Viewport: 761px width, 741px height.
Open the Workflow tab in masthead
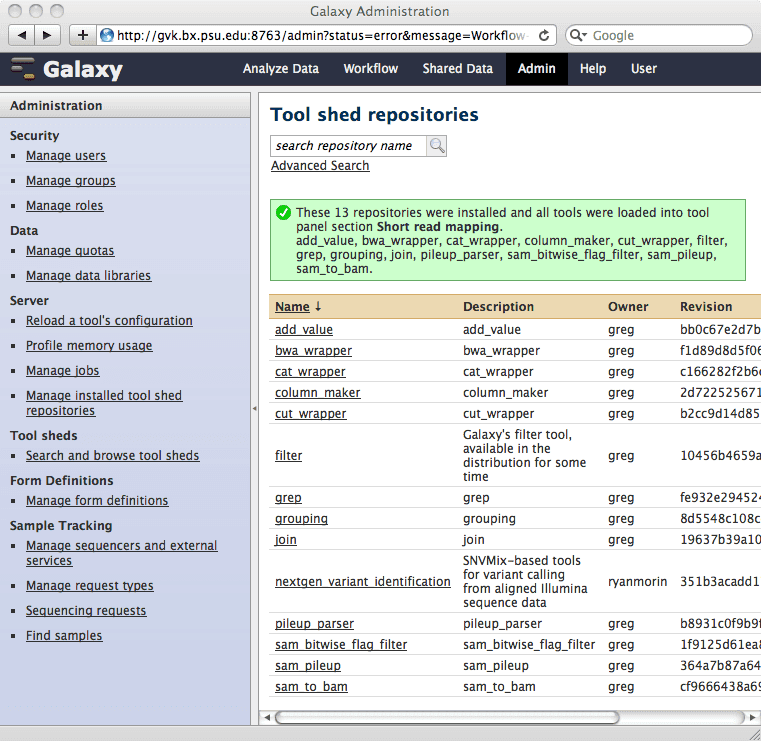(370, 69)
